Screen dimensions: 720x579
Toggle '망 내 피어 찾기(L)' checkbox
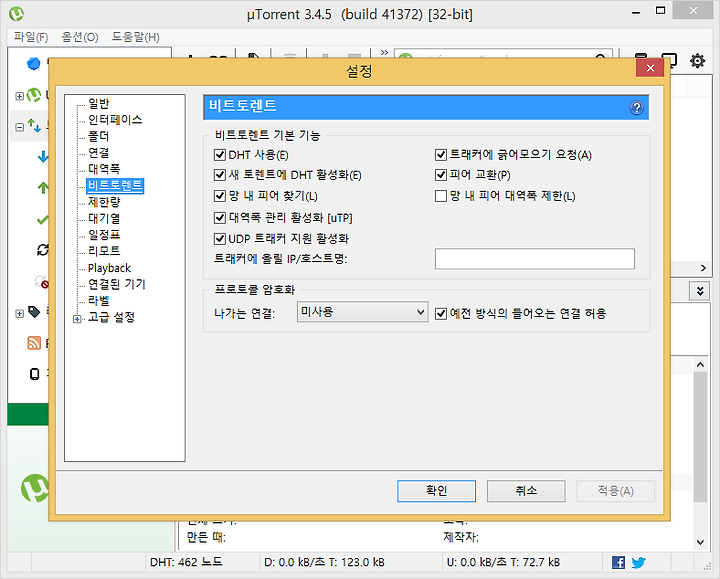click(x=220, y=196)
